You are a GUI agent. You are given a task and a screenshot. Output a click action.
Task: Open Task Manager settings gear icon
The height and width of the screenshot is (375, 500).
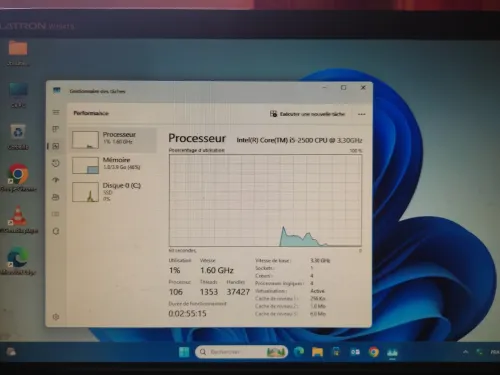(56, 317)
